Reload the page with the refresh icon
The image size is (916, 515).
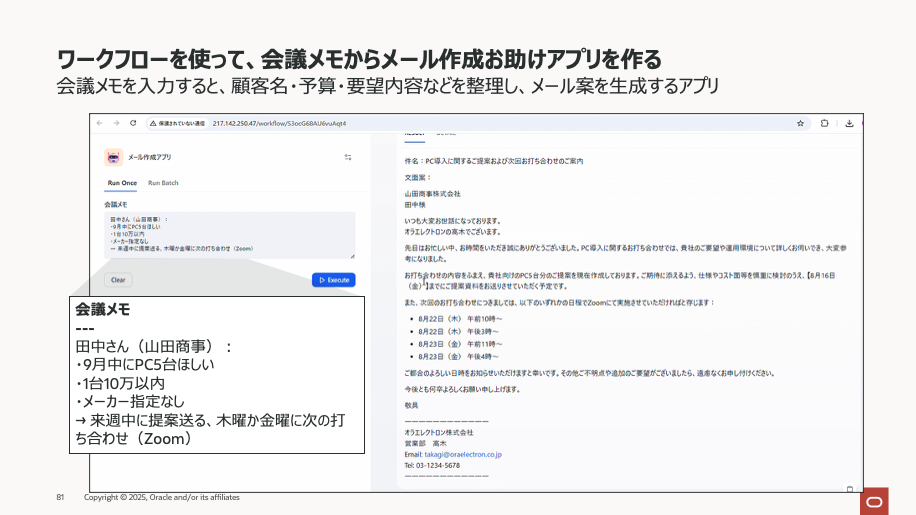point(133,123)
